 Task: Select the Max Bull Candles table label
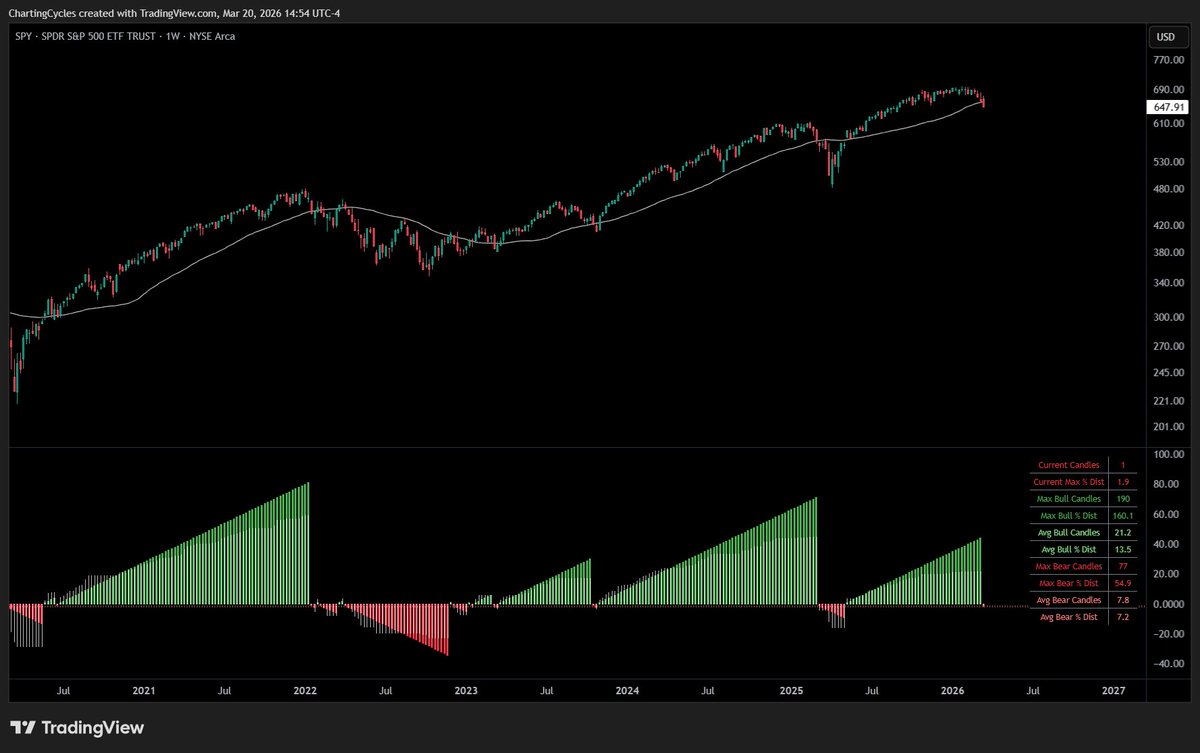pos(1069,499)
